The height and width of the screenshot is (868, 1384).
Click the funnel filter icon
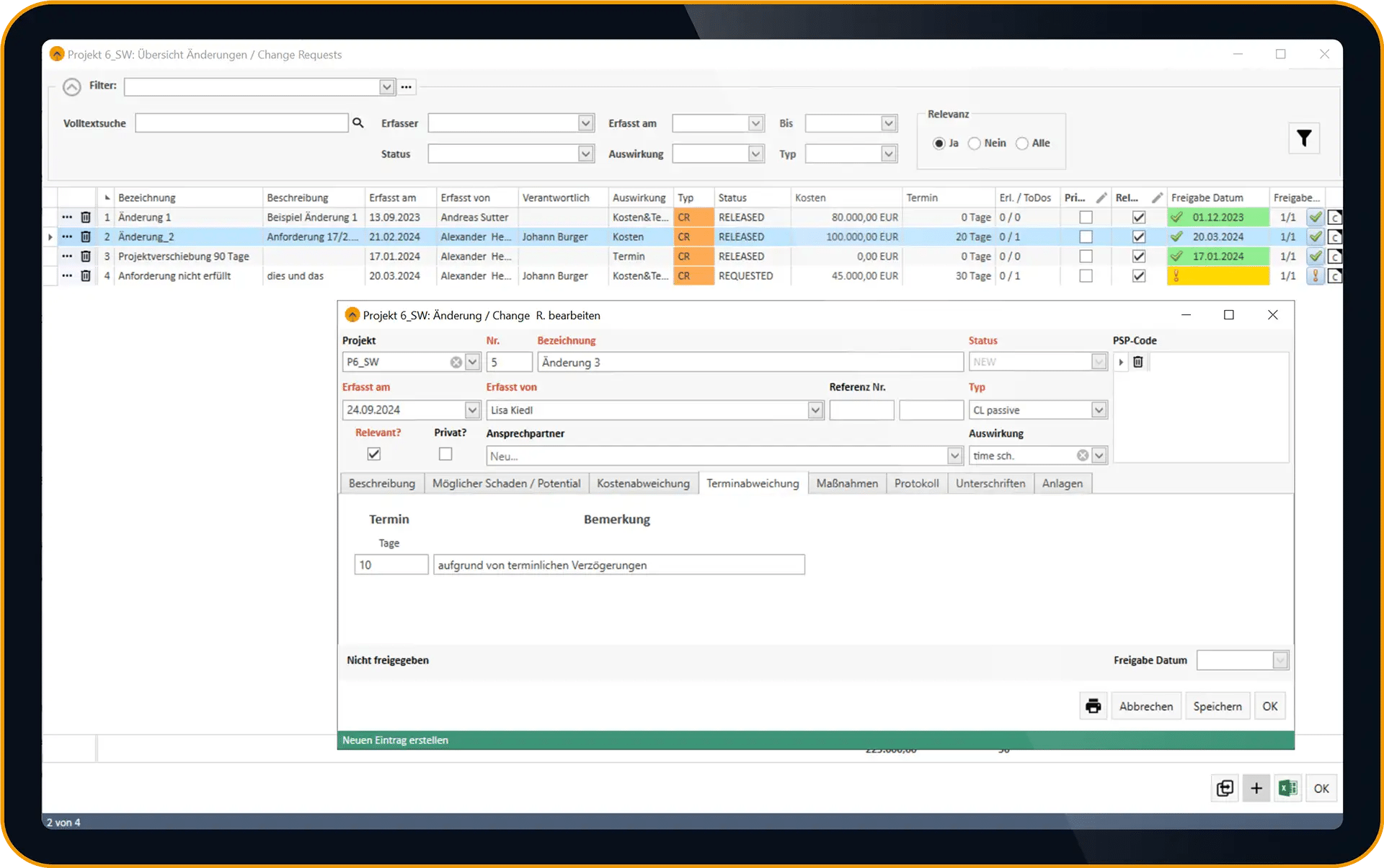coord(1304,138)
